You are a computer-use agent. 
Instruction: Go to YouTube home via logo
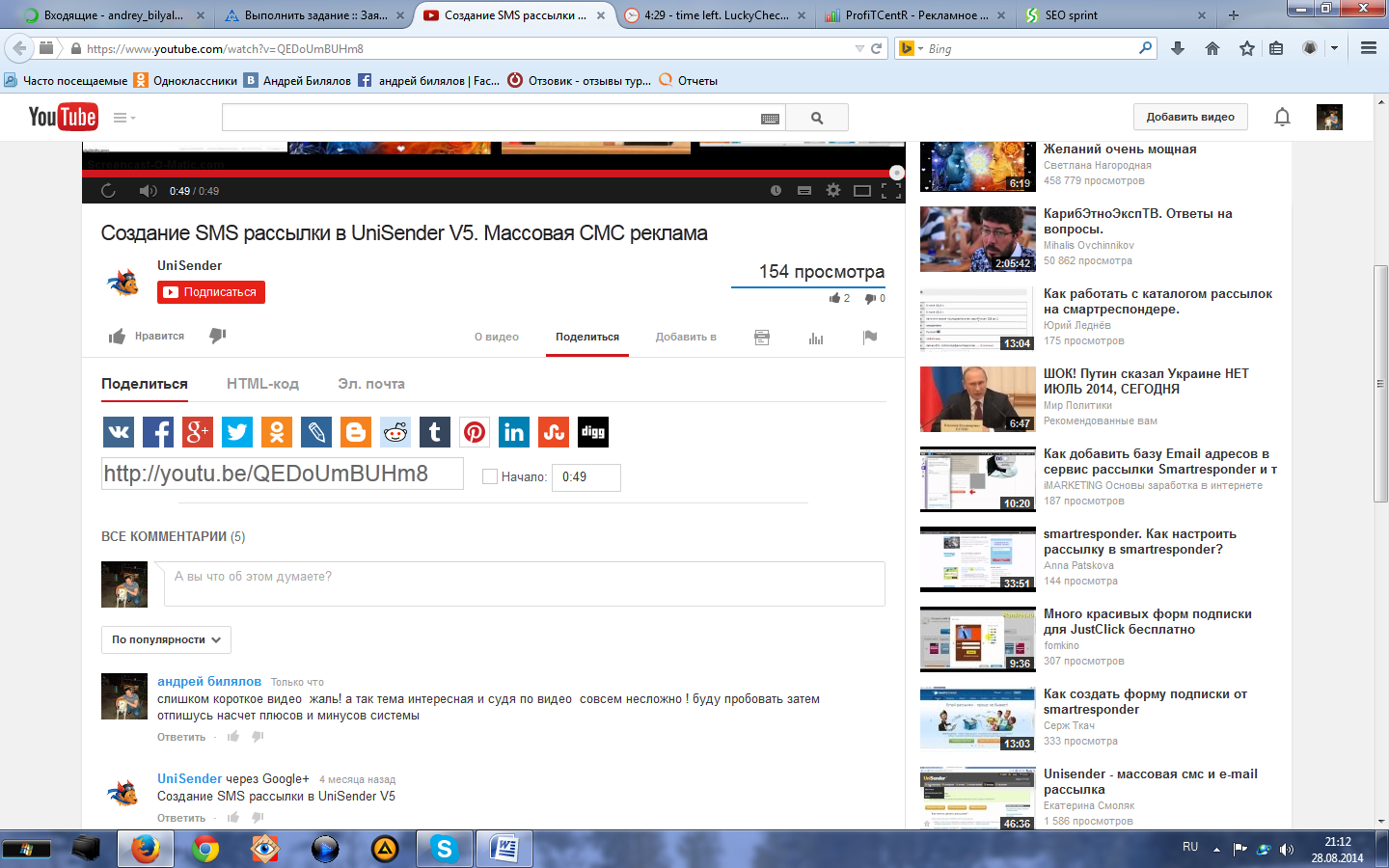pos(63,117)
